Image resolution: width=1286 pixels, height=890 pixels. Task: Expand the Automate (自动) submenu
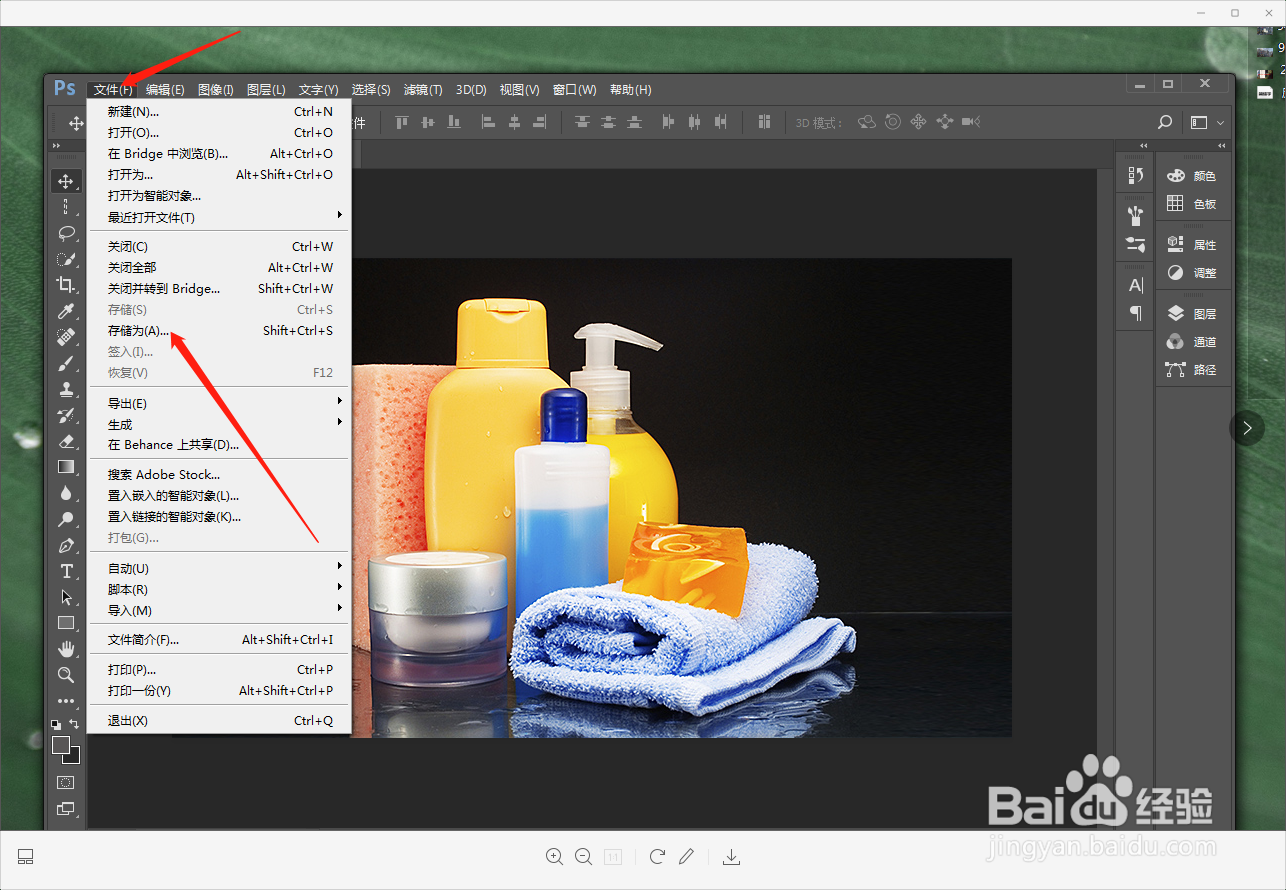[x=219, y=568]
